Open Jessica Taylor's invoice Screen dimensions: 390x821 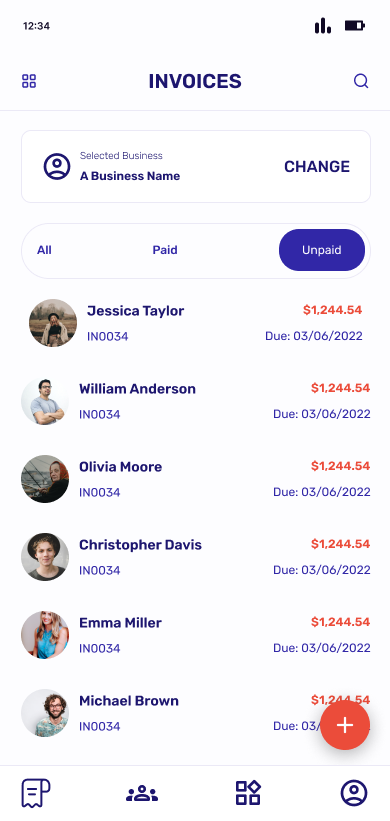tap(195, 323)
